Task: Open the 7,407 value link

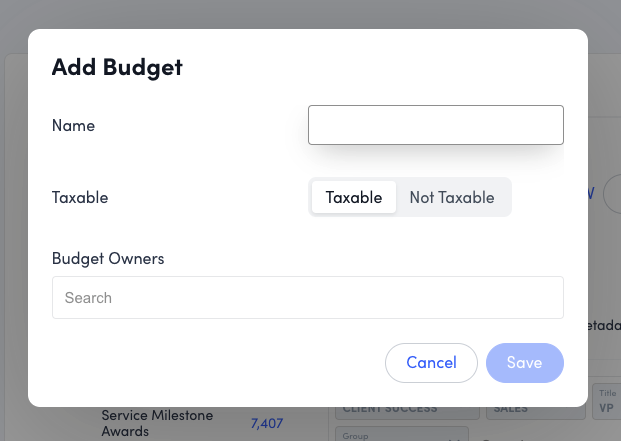Action: (267, 423)
